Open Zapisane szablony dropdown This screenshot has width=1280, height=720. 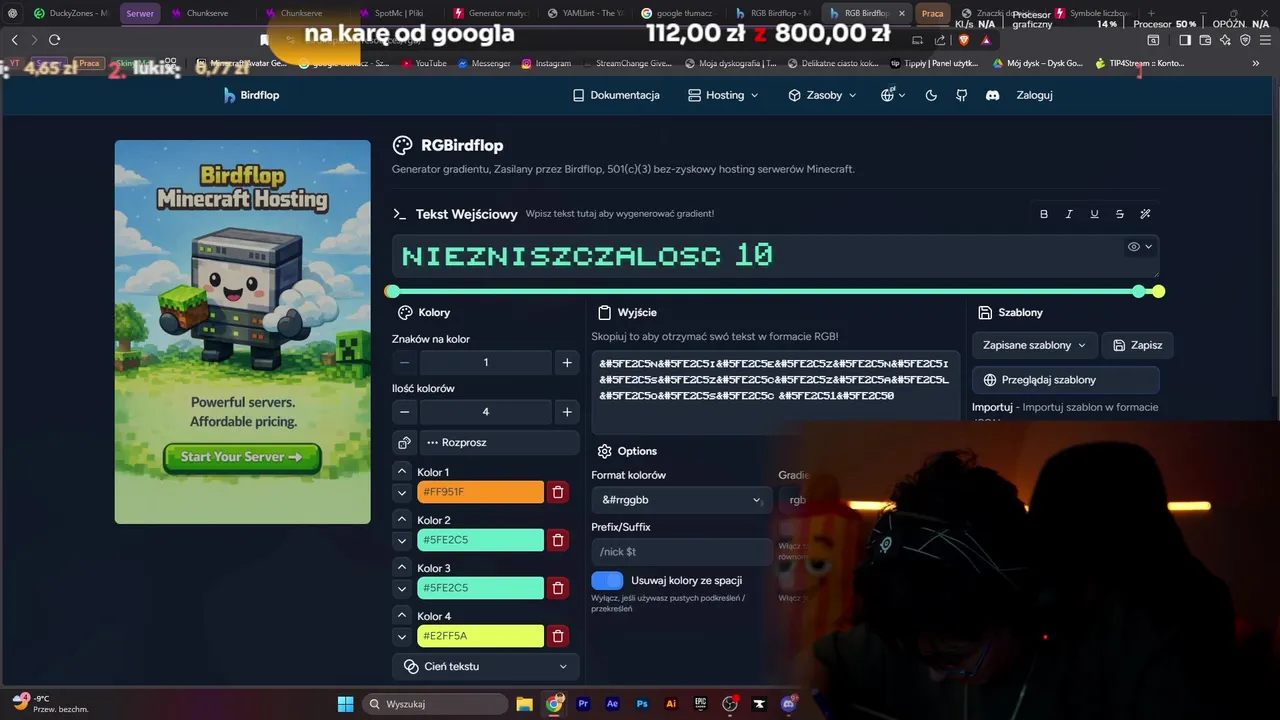coord(1034,345)
